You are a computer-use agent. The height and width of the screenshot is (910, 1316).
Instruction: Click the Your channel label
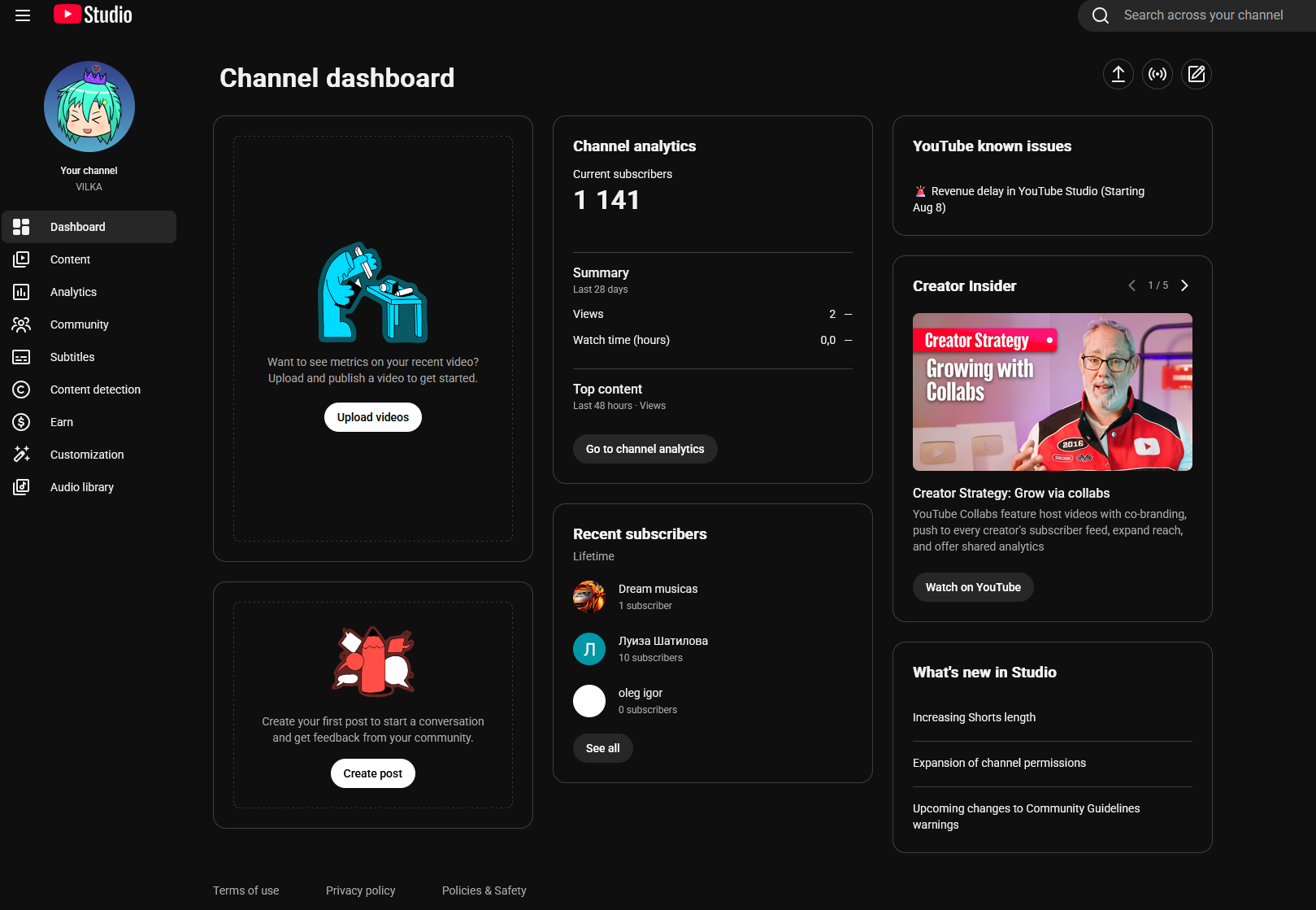89,171
